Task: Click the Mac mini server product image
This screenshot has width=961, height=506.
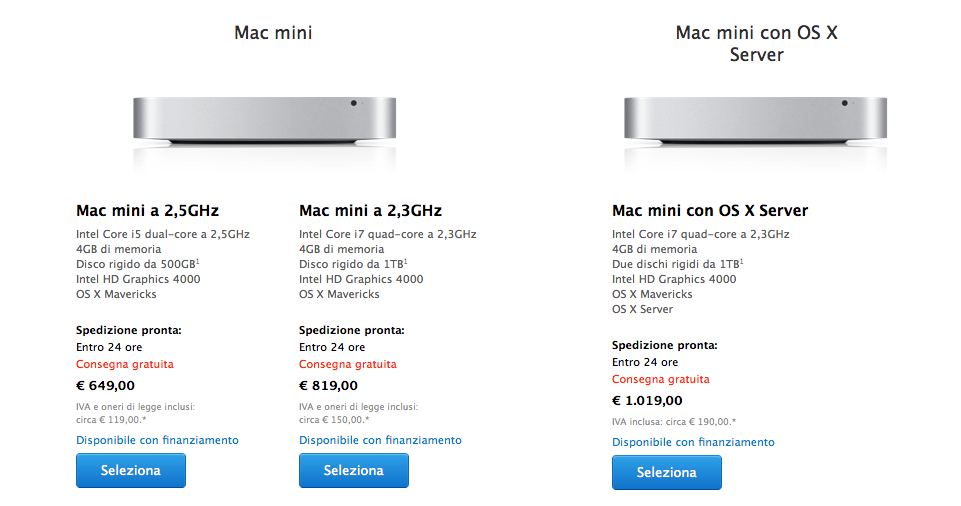Action: pos(757,119)
